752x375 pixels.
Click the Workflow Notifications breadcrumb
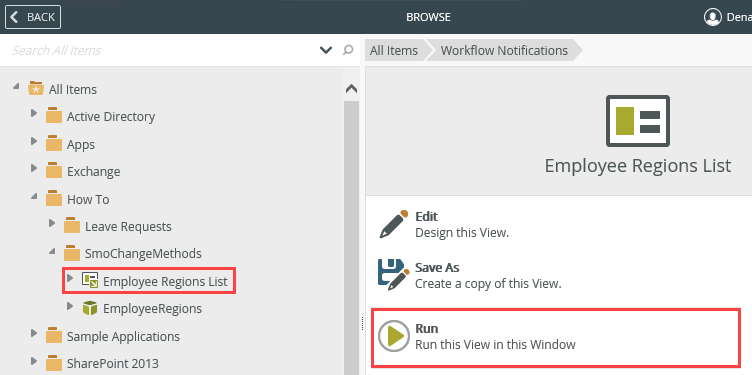tap(504, 50)
